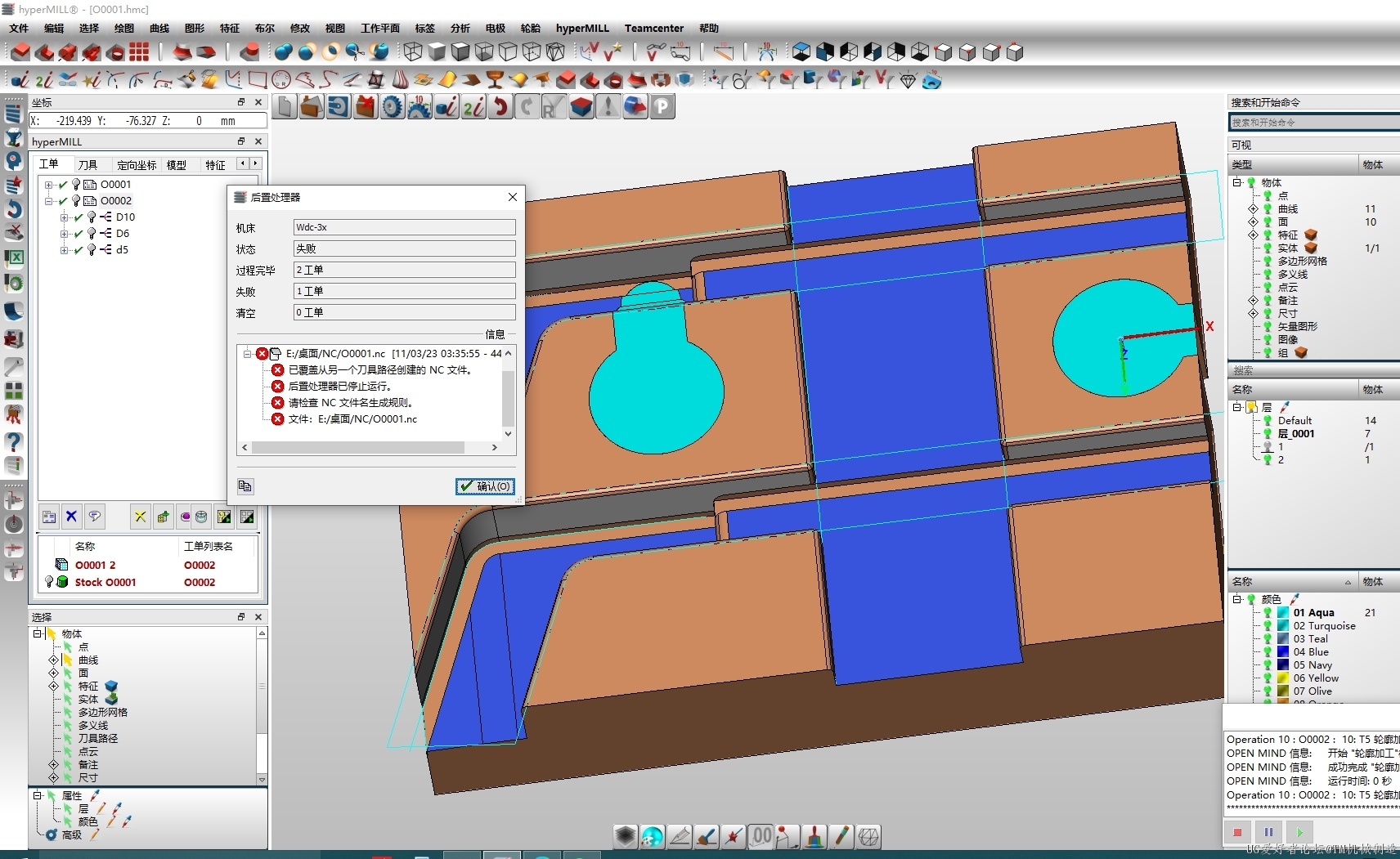
Task: Click the blue undo arrow in left sidebar
Action: [x=13, y=209]
